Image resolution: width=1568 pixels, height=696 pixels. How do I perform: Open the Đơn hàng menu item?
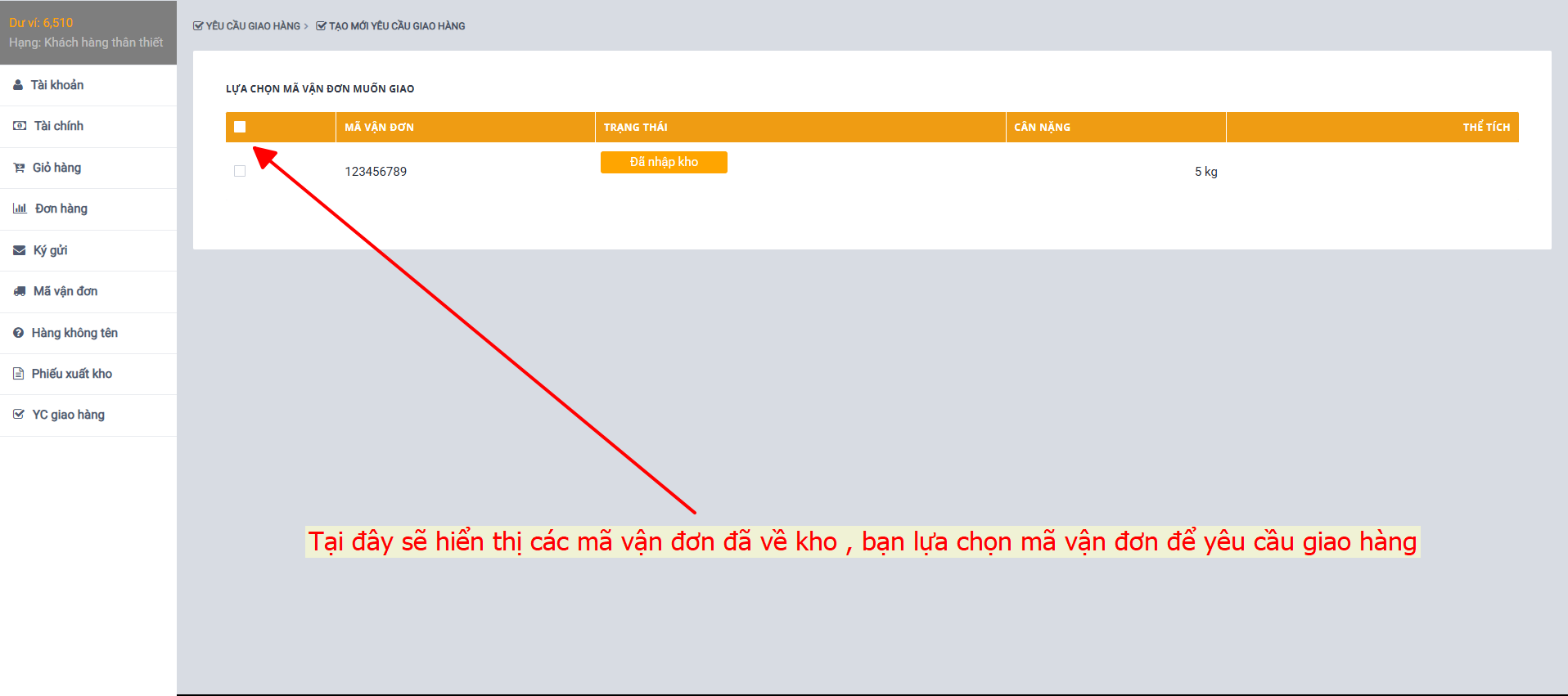(61, 209)
